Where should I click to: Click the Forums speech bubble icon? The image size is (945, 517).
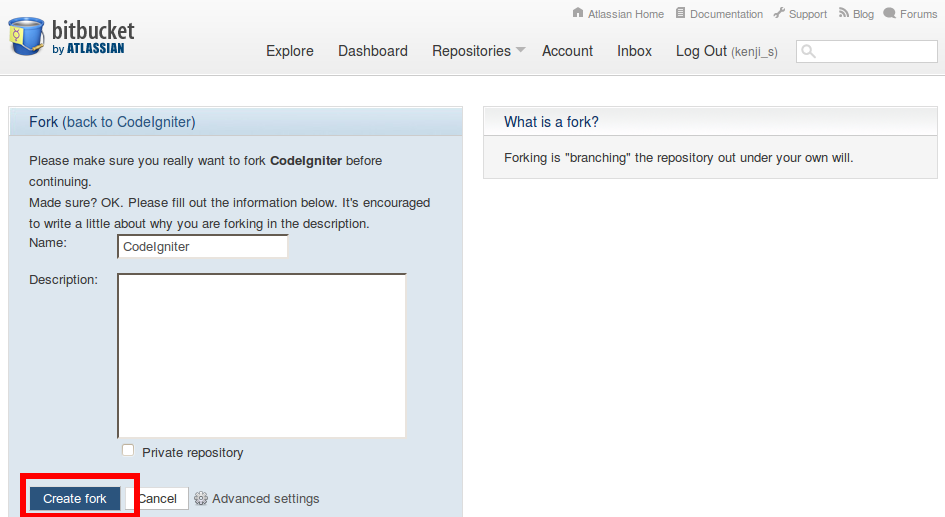890,13
